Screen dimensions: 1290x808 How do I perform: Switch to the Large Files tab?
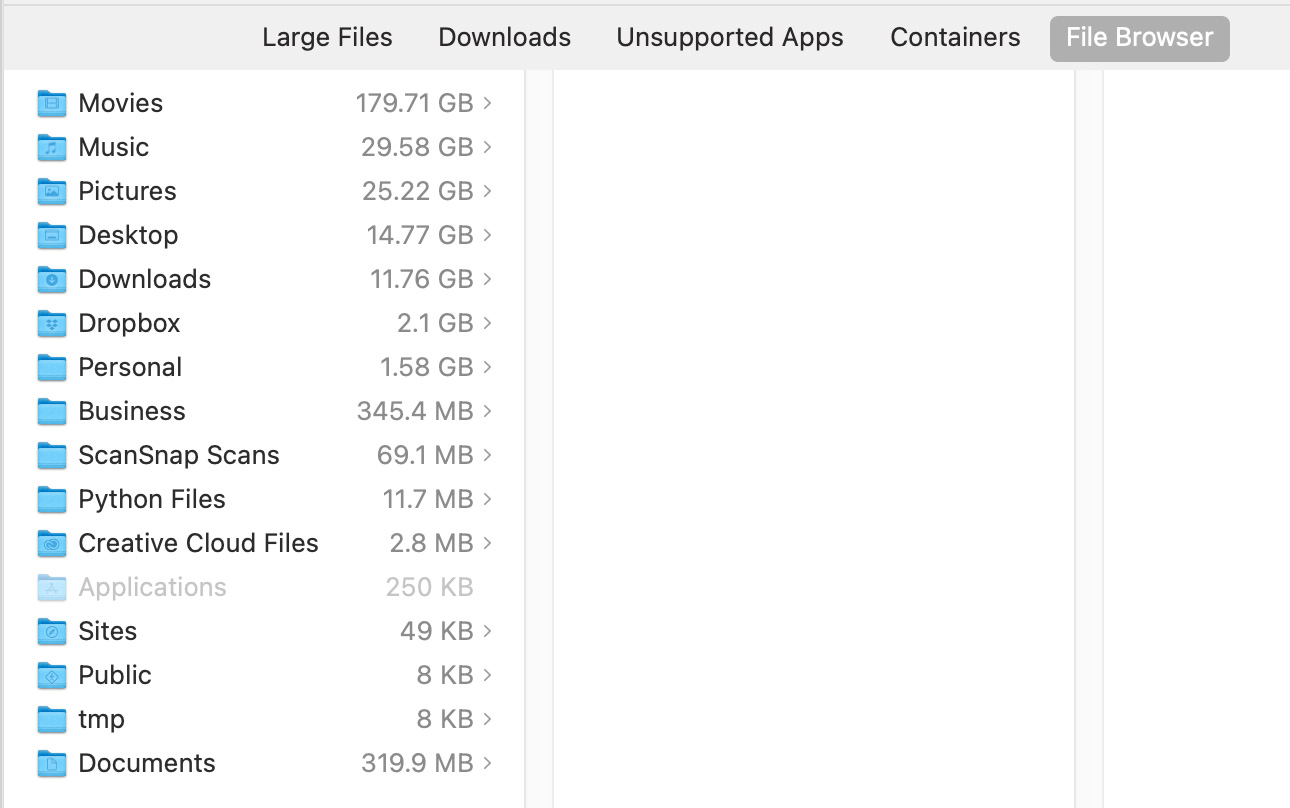point(327,38)
